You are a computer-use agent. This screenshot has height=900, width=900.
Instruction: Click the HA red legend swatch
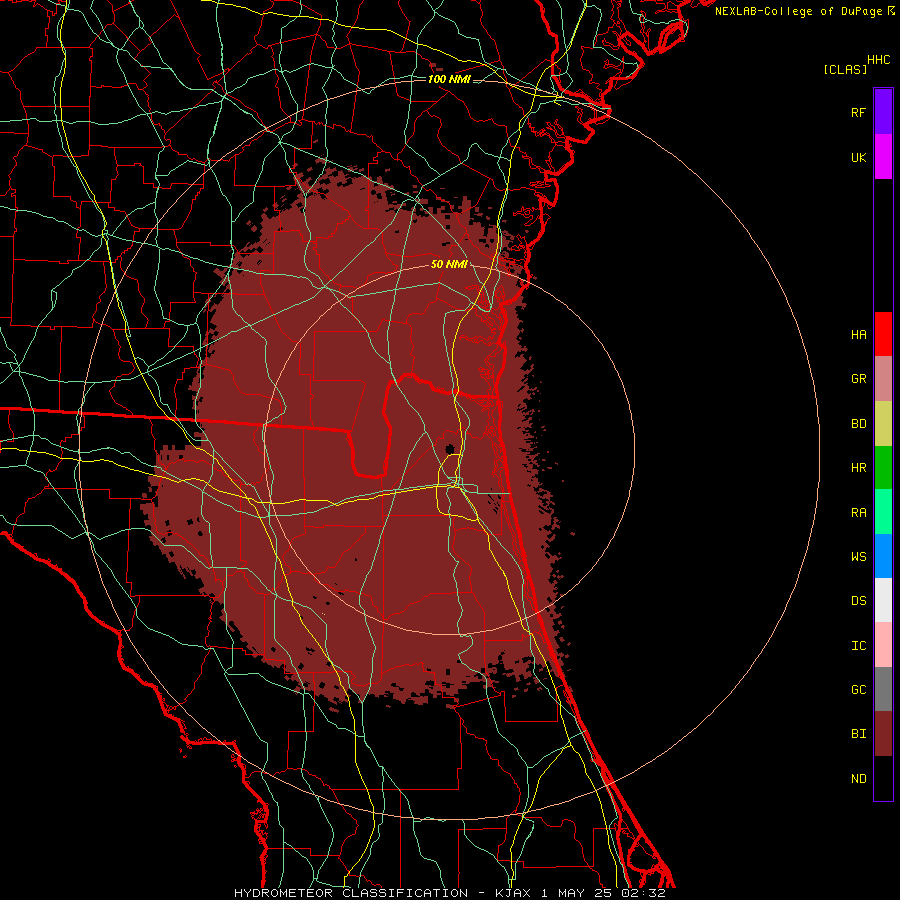(x=883, y=334)
